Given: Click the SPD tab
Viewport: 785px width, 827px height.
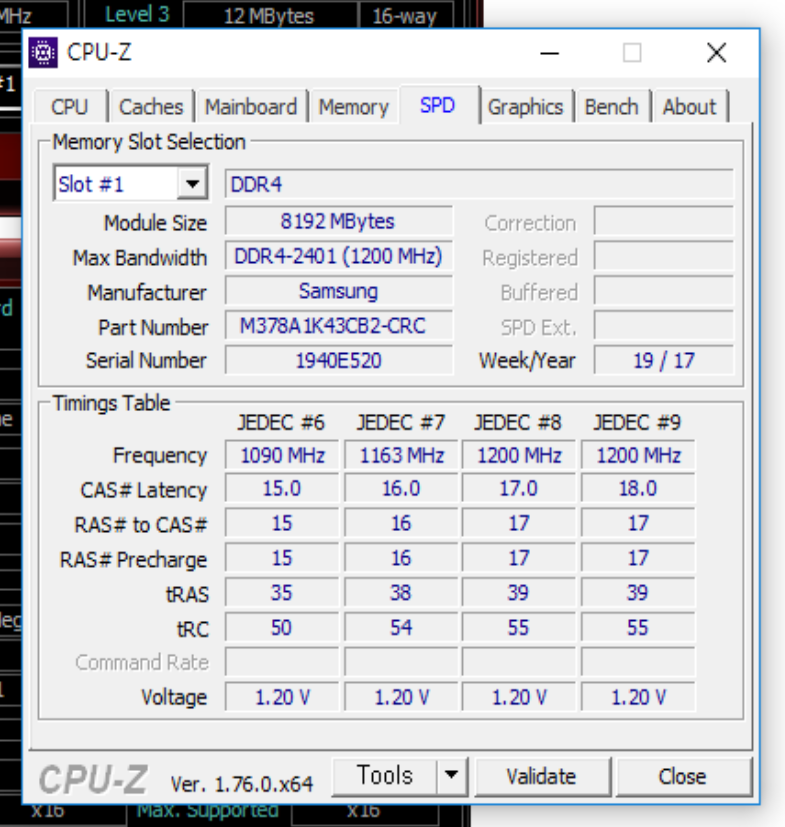Looking at the screenshot, I should pos(438,105).
